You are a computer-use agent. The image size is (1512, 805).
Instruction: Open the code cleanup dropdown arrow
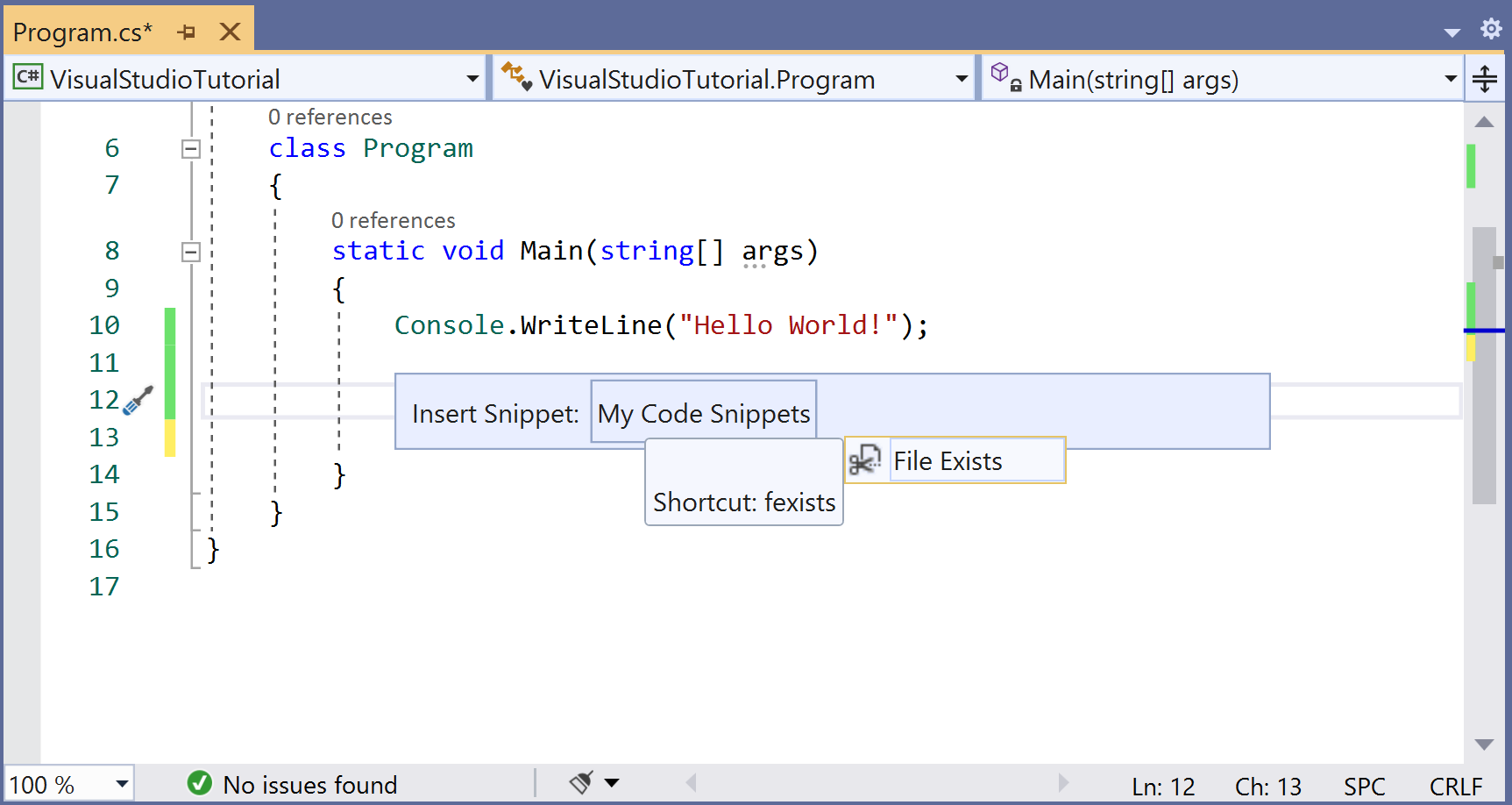pyautogui.click(x=612, y=783)
